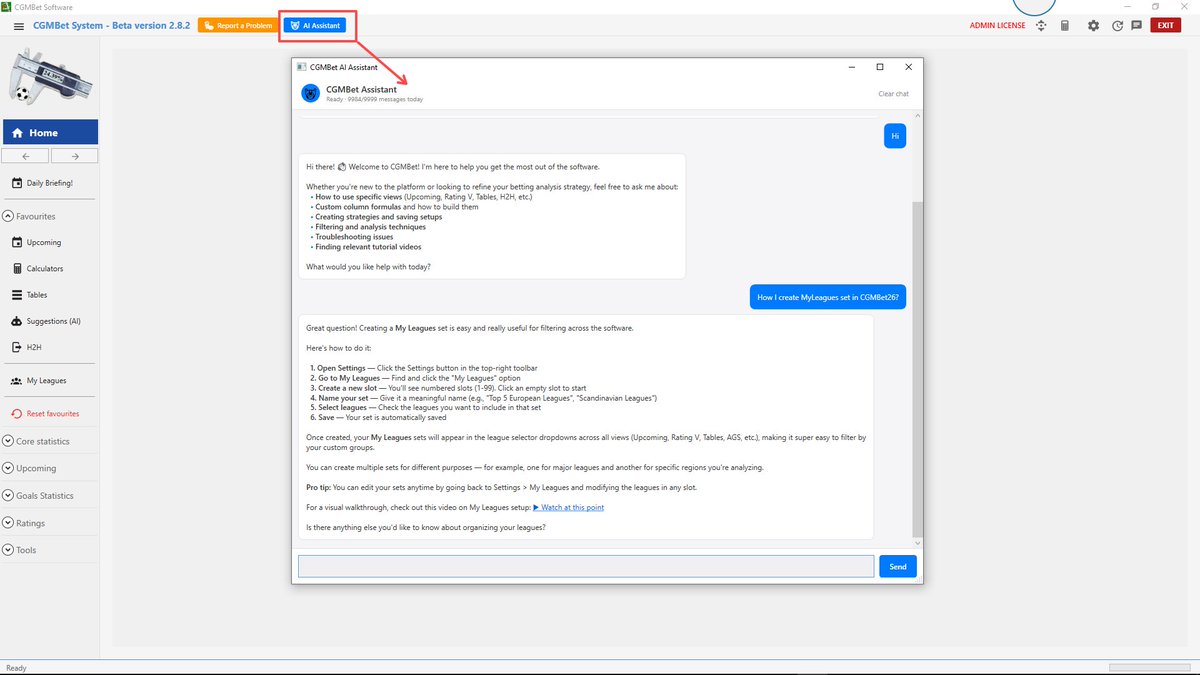Click 'What would you like help with today?'
Image resolution: width=1200 pixels, height=675 pixels.
[368, 267]
